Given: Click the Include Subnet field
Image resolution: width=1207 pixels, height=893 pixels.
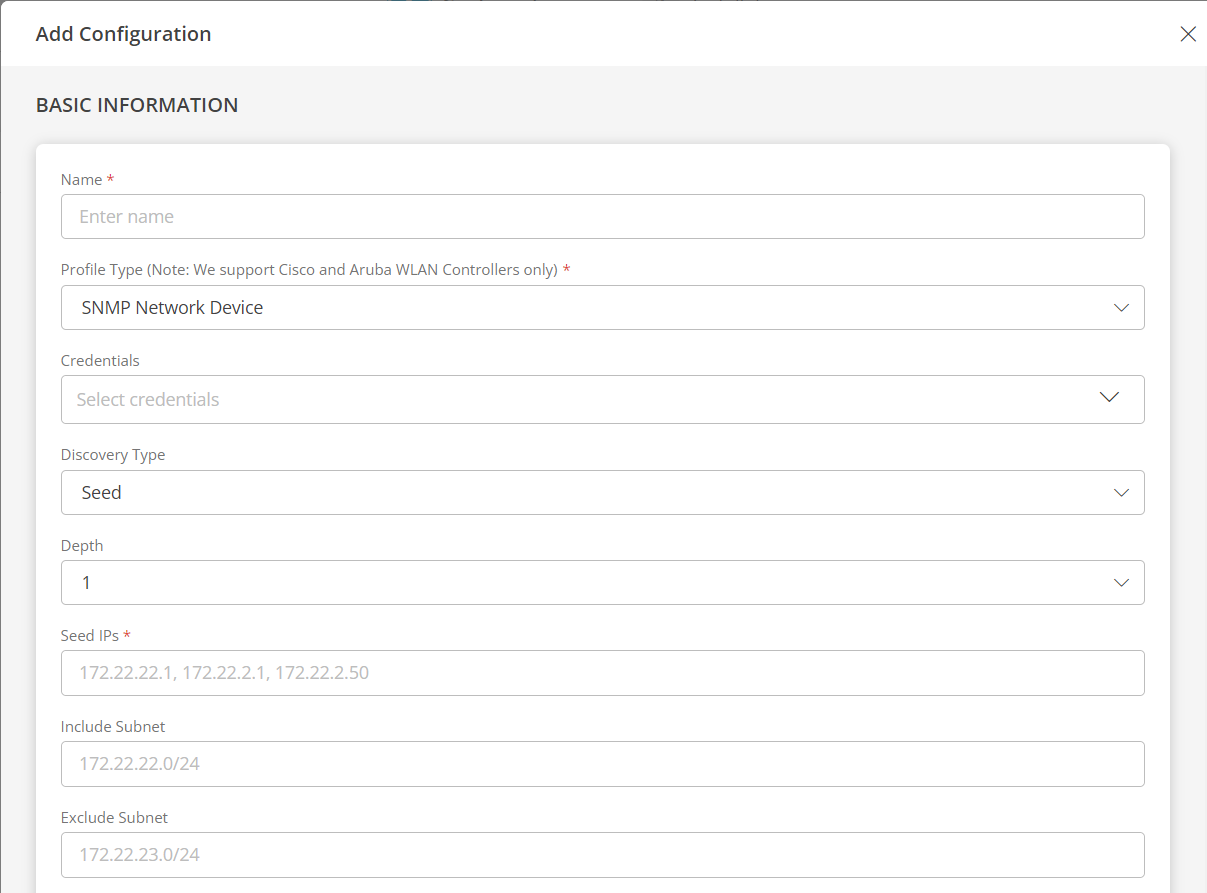Looking at the screenshot, I should click(600, 763).
